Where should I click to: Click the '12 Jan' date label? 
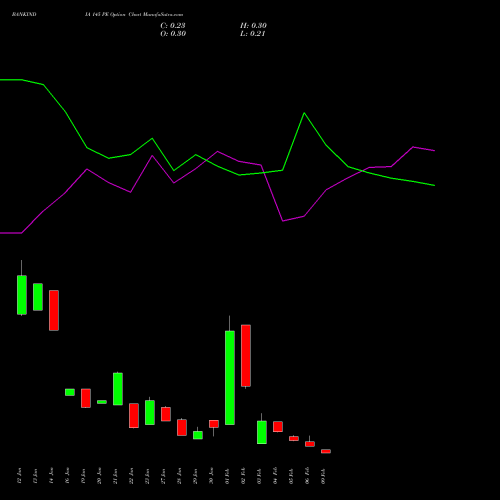click(19, 476)
